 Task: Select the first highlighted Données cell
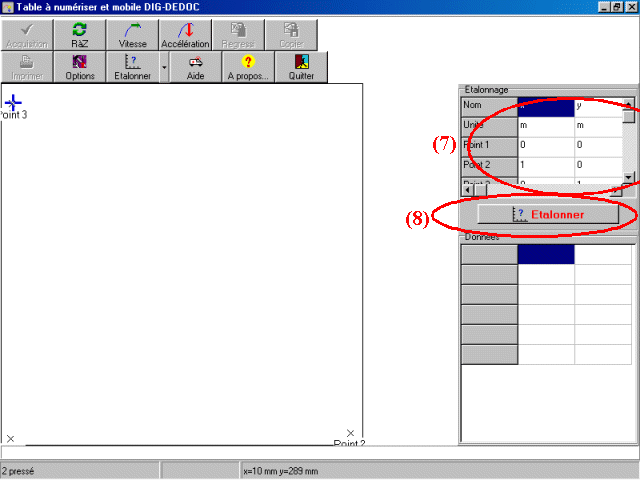point(546,255)
